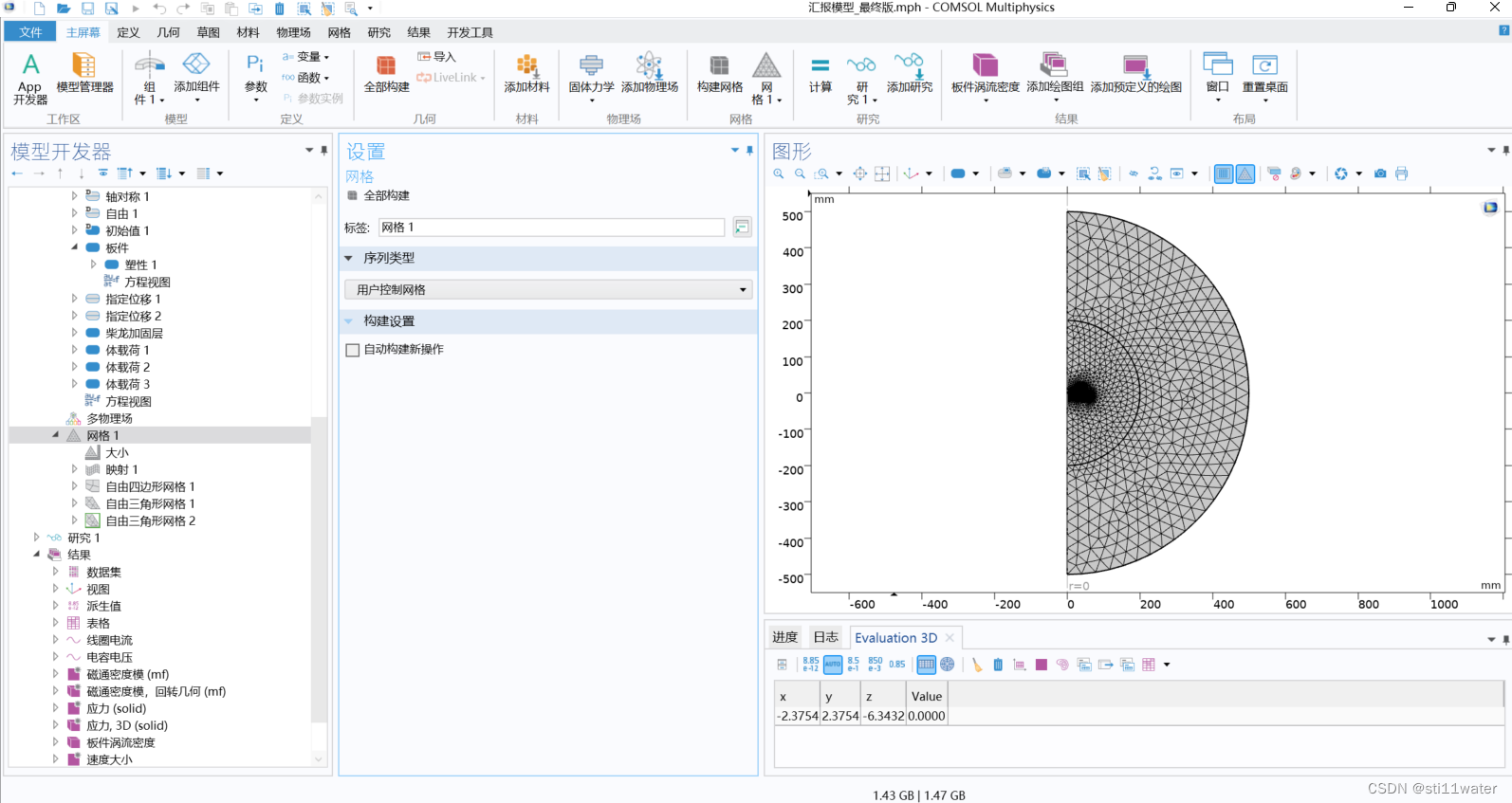Click the 添加预定义的绘图 button
Image resolution: width=1512 pixels, height=803 pixels.
[1135, 73]
